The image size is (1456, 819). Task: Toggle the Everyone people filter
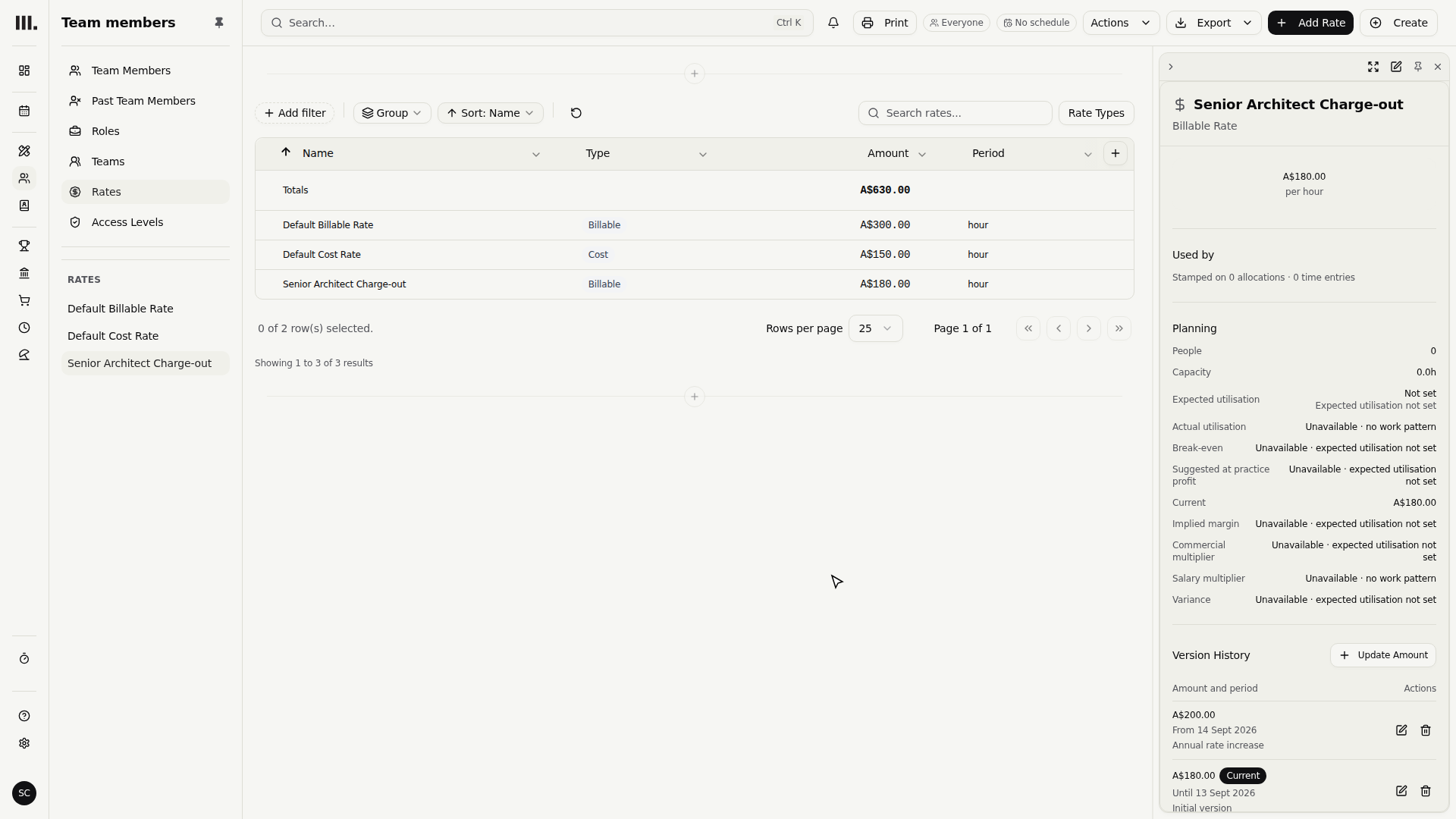tap(956, 23)
